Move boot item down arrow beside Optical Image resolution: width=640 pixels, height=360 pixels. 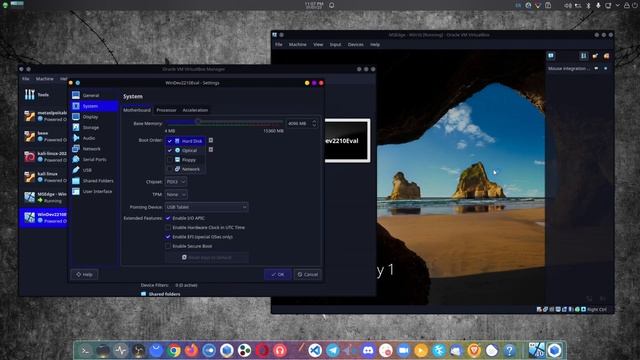(211, 149)
